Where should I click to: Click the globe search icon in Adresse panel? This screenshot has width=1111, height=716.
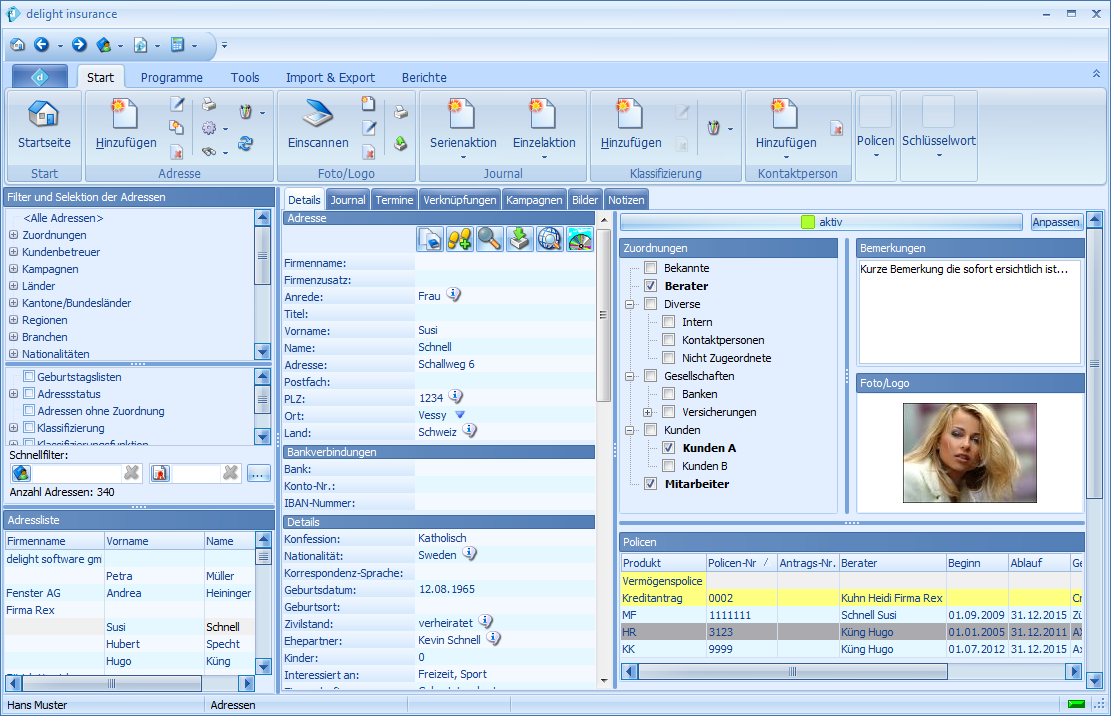coord(549,238)
